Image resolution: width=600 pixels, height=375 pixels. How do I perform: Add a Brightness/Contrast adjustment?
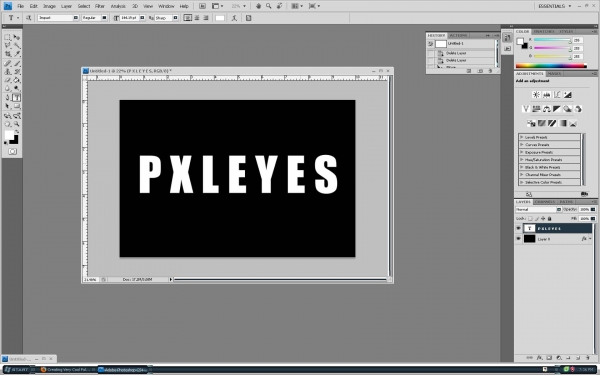[536, 95]
